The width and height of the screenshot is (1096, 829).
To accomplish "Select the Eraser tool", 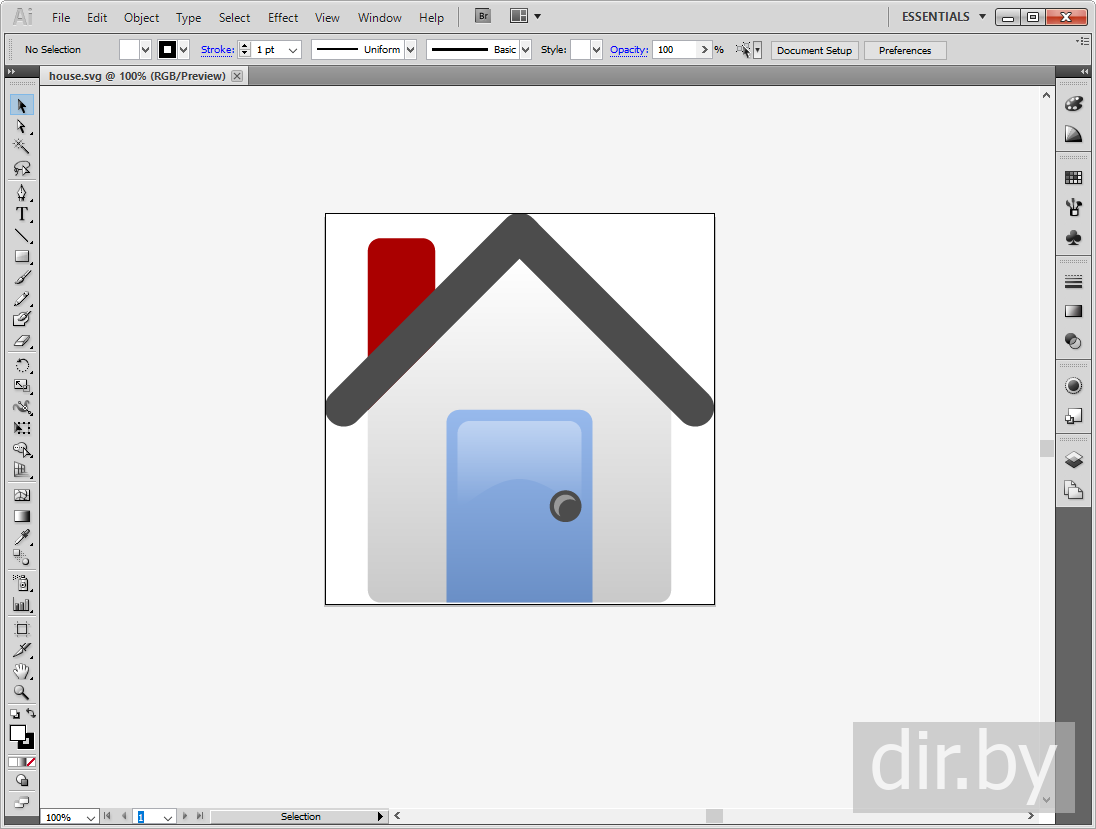I will coord(22,340).
